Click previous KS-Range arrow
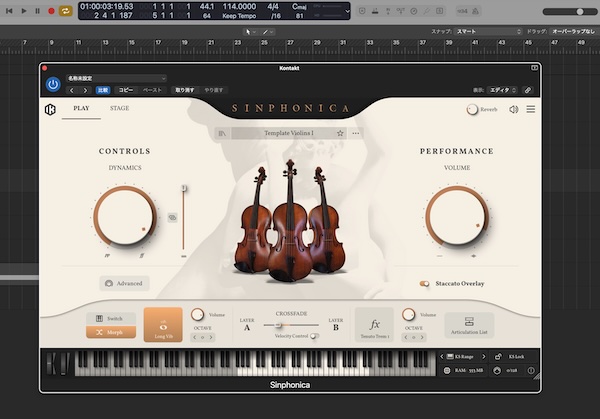Screen dimensions: 600x419 (442, 357)
